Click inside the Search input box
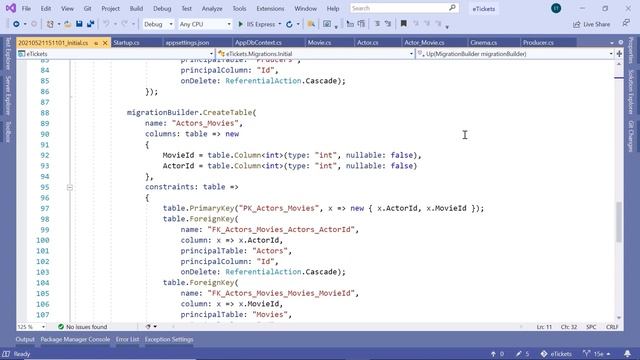The image size is (640, 360). coord(399,8)
